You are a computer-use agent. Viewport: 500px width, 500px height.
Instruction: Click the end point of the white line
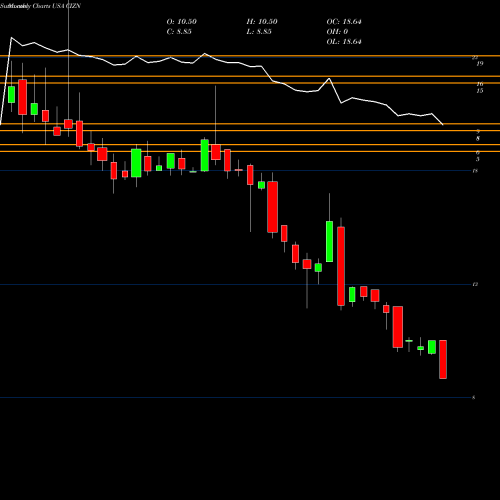coord(443,125)
